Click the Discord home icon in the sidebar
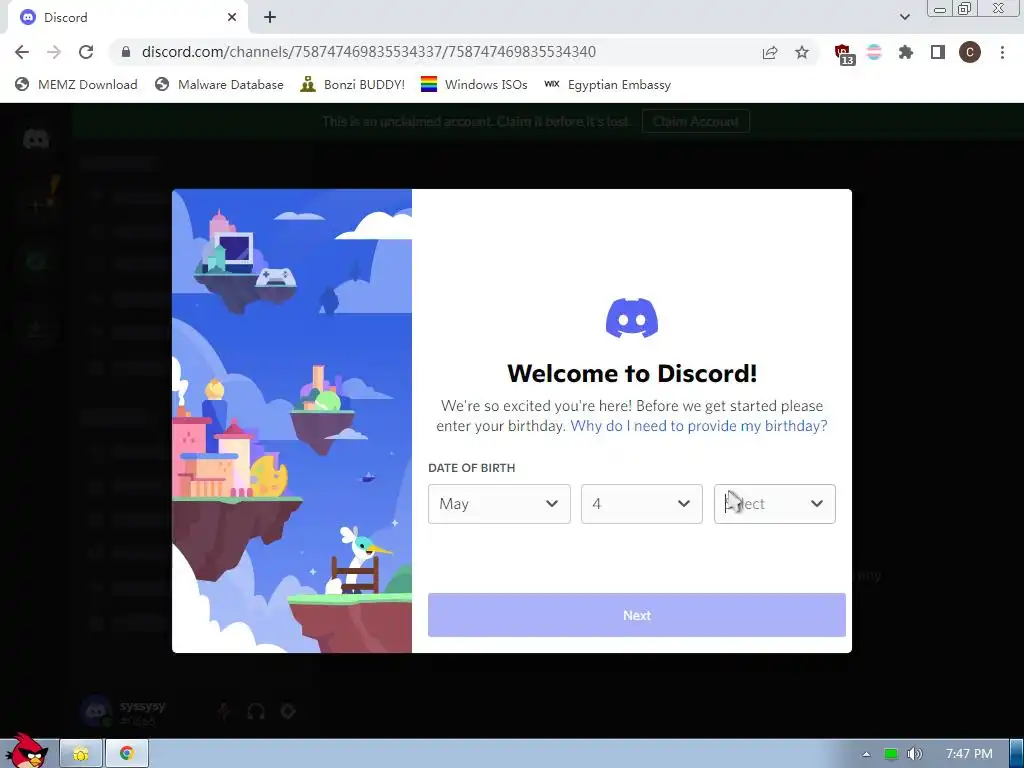The height and width of the screenshot is (768, 1024). tap(36, 138)
